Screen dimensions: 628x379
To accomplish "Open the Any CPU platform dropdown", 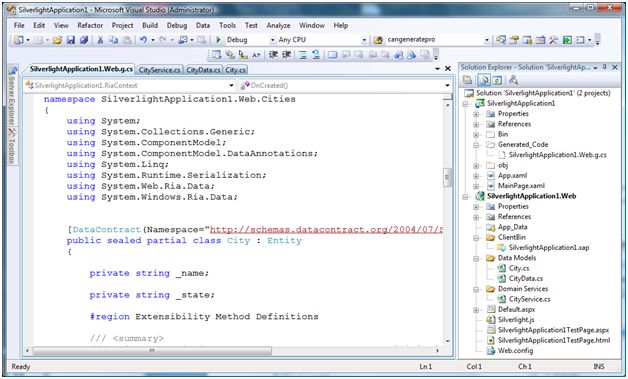I will tap(364, 40).
